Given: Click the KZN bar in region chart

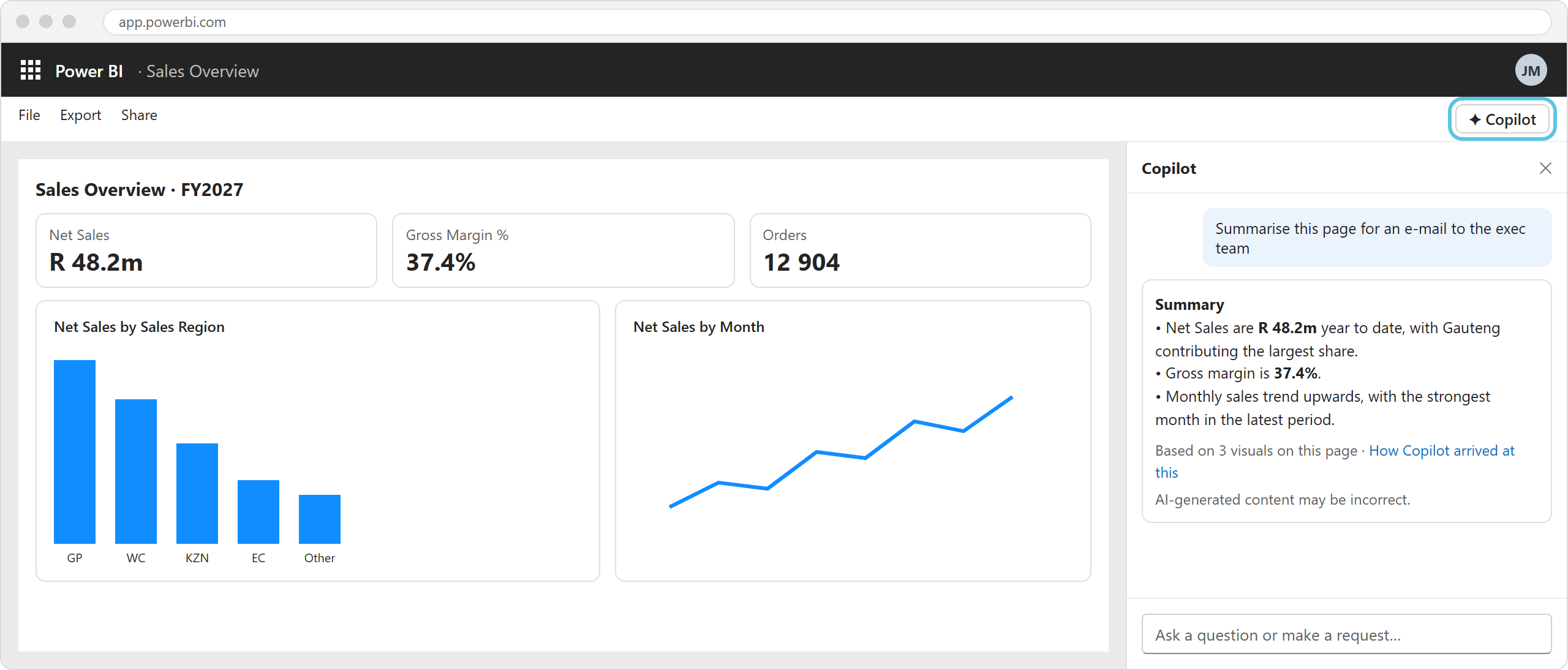Looking at the screenshot, I should (197, 494).
